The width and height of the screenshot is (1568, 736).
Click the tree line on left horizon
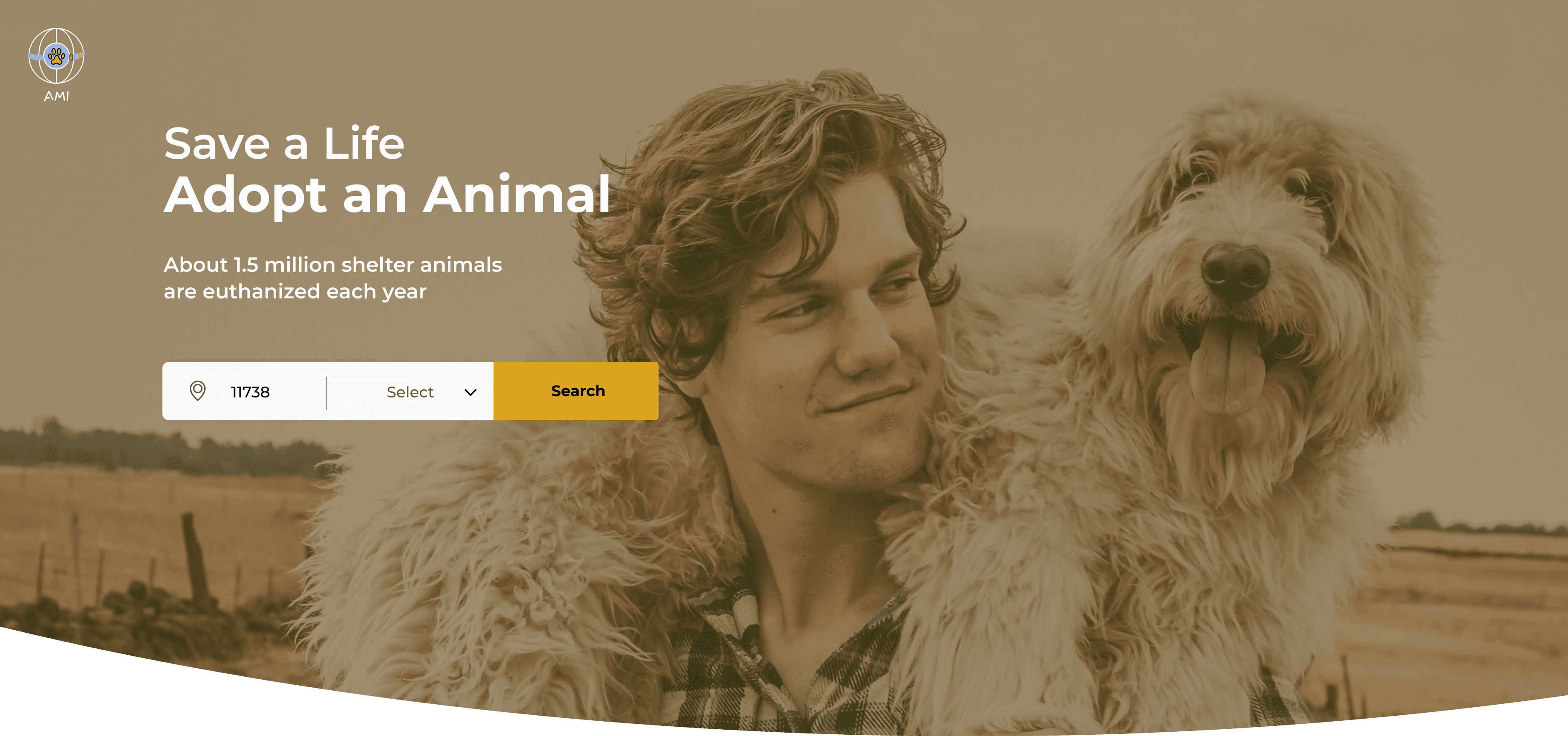165,448
